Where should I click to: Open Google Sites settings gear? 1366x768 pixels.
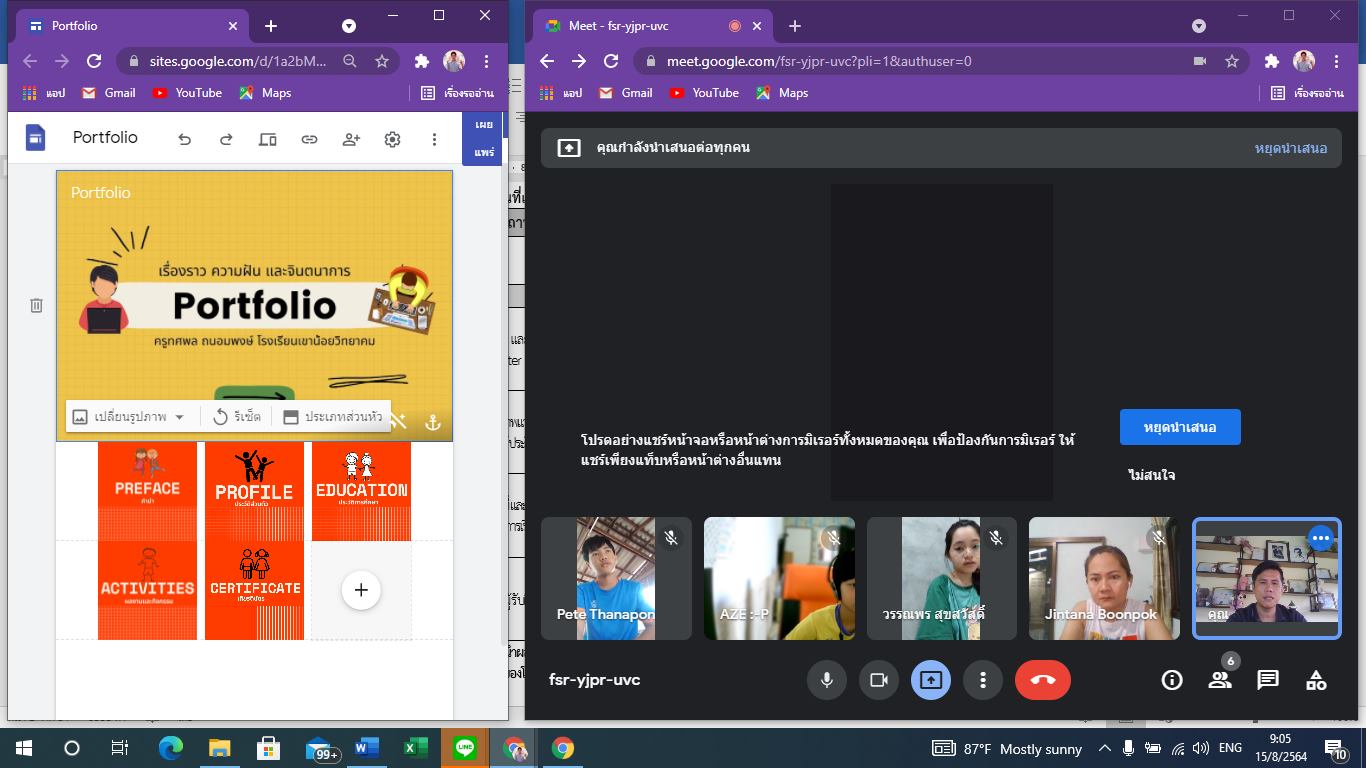tap(392, 140)
